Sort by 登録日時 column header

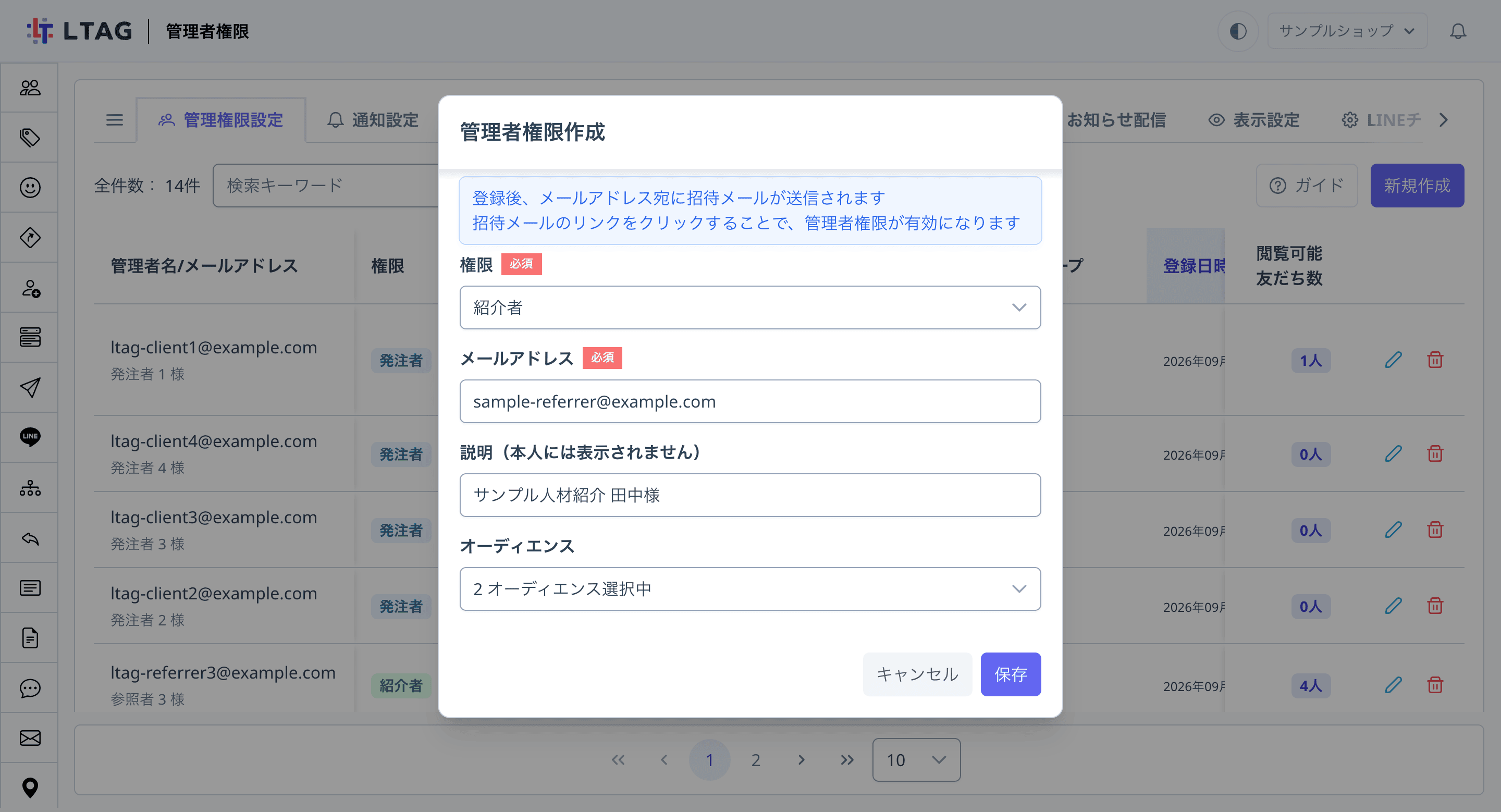pyautogui.click(x=1186, y=266)
